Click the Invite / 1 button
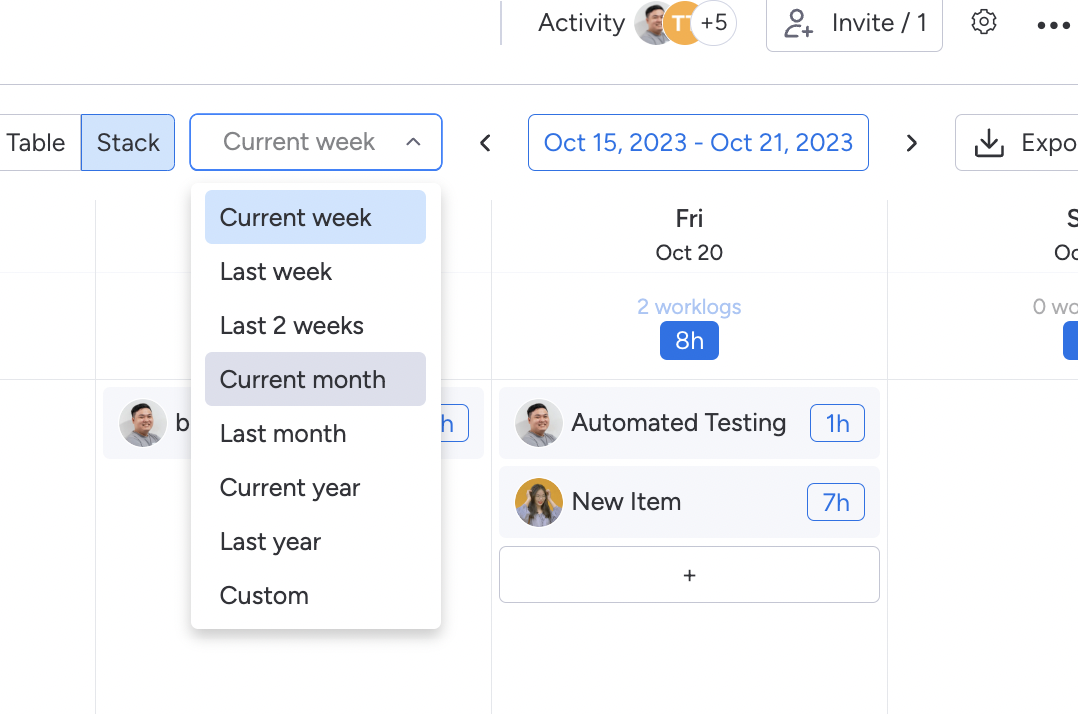This screenshot has width=1078, height=714. (x=854, y=23)
